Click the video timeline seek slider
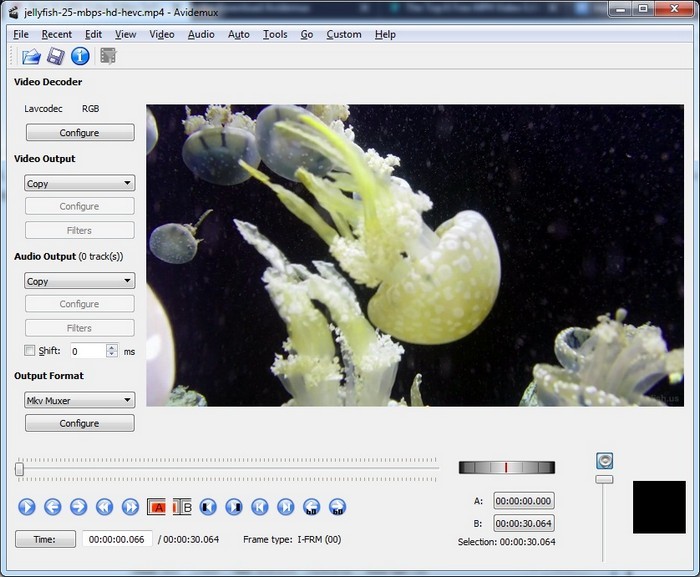The height and width of the screenshot is (577, 700). point(228,468)
